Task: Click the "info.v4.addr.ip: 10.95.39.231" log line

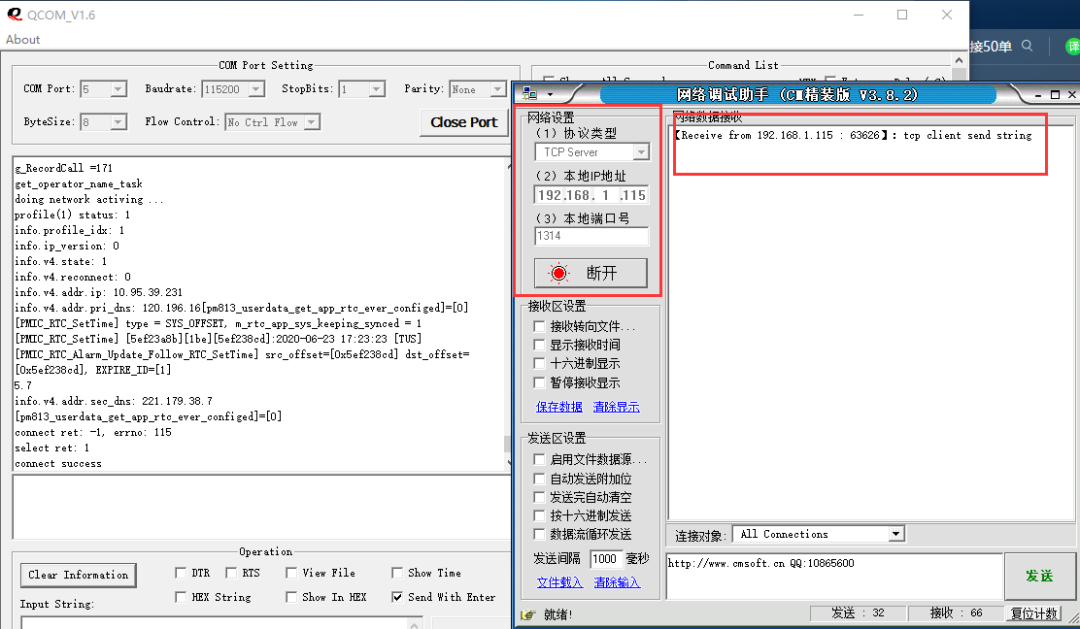Action: [x=98, y=292]
